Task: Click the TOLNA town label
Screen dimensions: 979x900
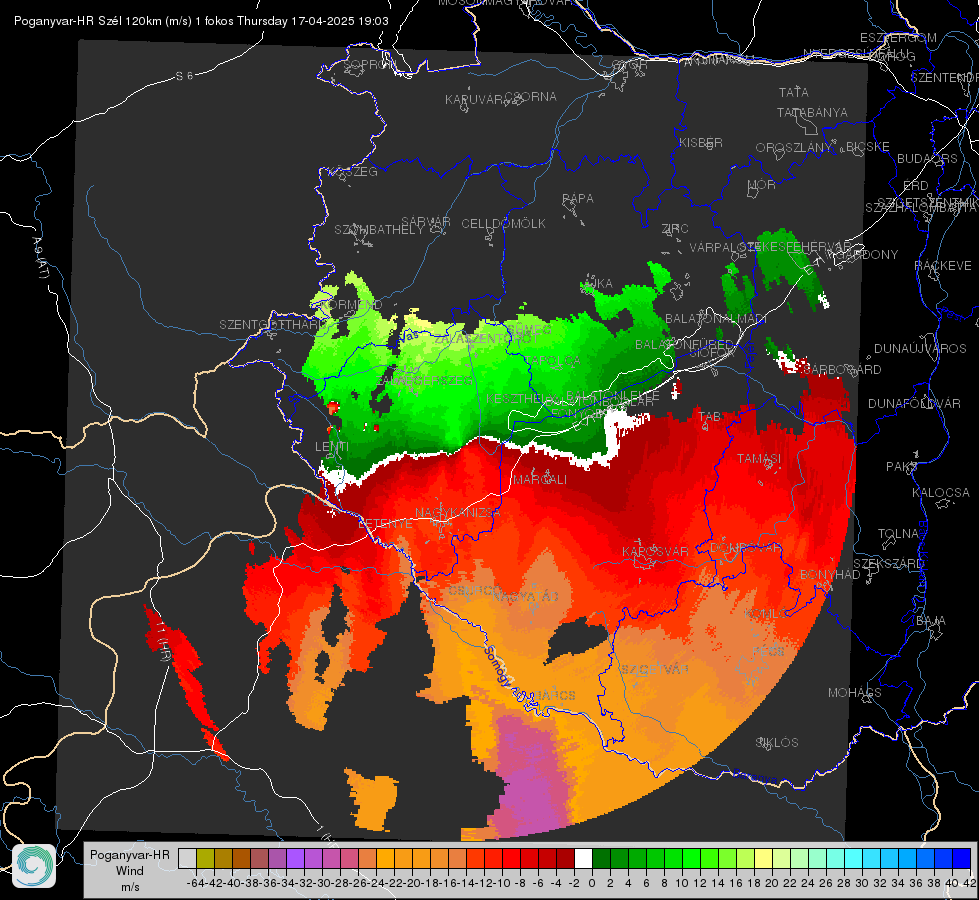Action: tap(898, 534)
